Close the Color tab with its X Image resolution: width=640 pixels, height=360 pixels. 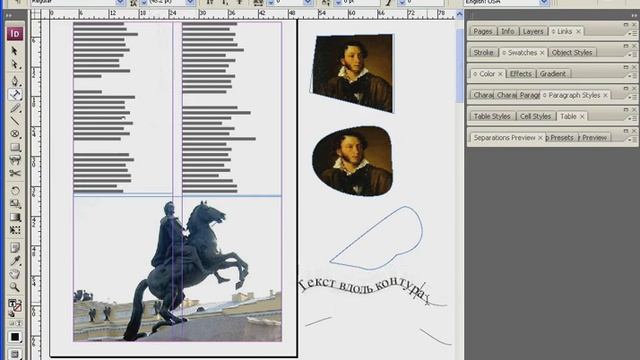pyautogui.click(x=500, y=74)
